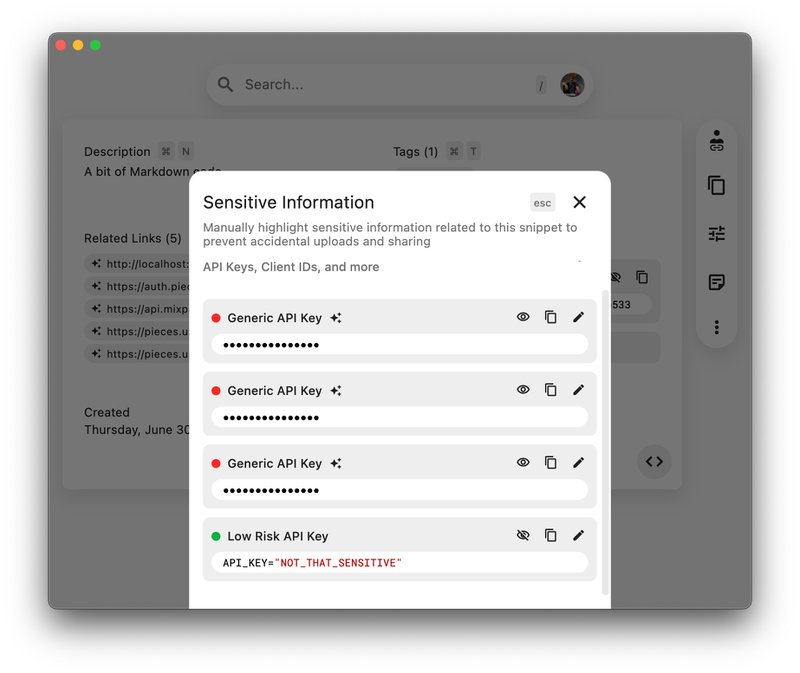Open the duplicate snippet icon in the sidebar
The image size is (800, 673).
(716, 186)
